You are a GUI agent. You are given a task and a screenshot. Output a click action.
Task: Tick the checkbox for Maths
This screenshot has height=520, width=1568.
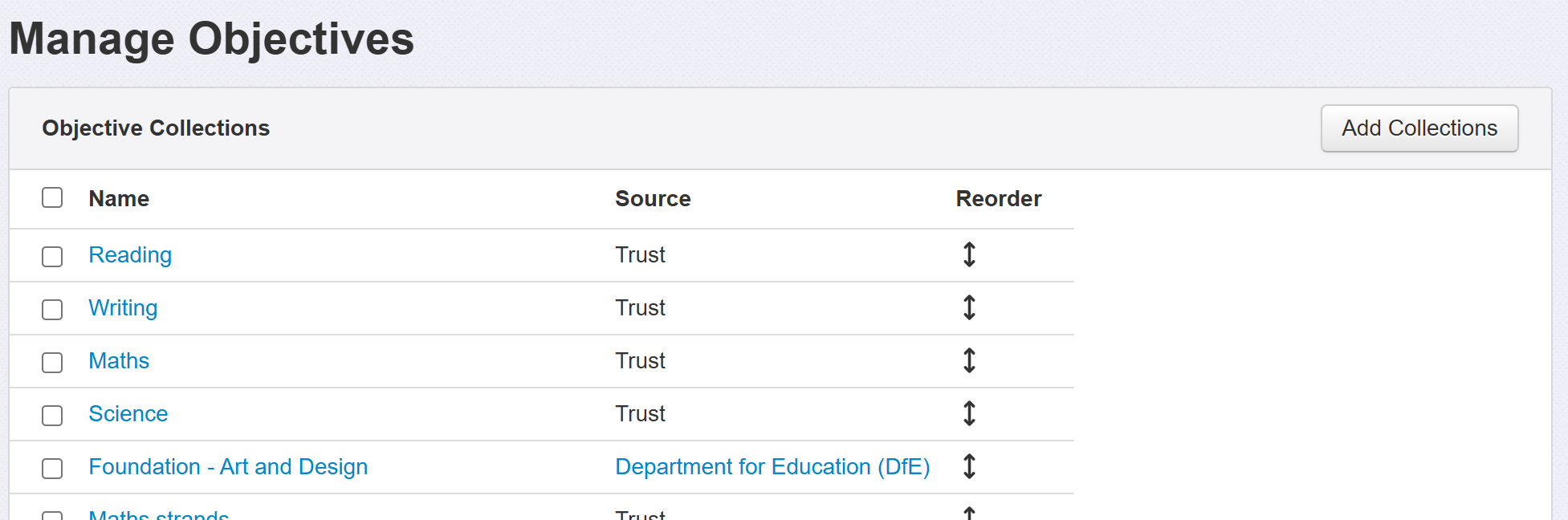52,363
